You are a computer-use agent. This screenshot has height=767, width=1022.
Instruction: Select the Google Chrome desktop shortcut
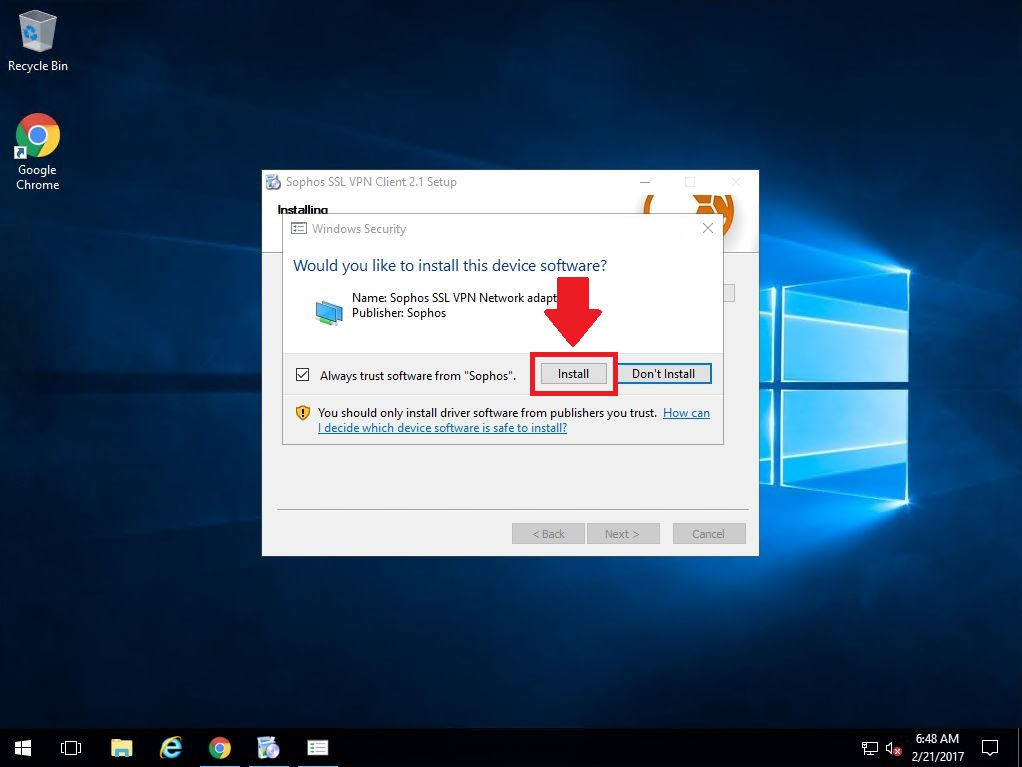[38, 152]
